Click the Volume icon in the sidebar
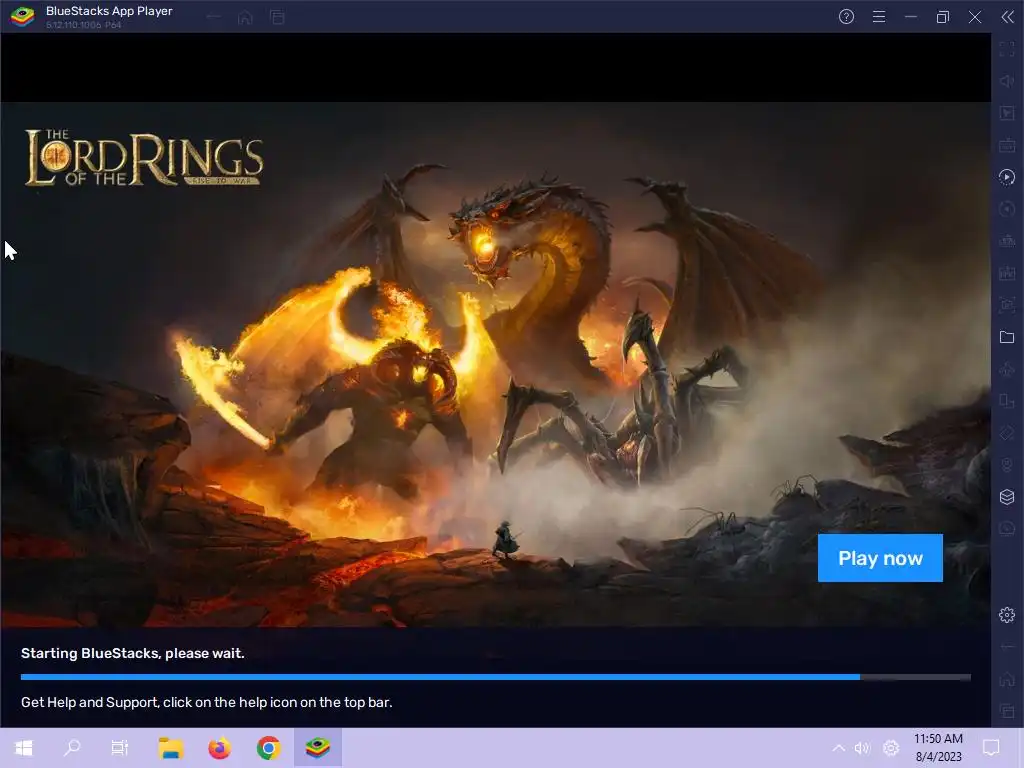The height and width of the screenshot is (768, 1024). tap(1007, 81)
